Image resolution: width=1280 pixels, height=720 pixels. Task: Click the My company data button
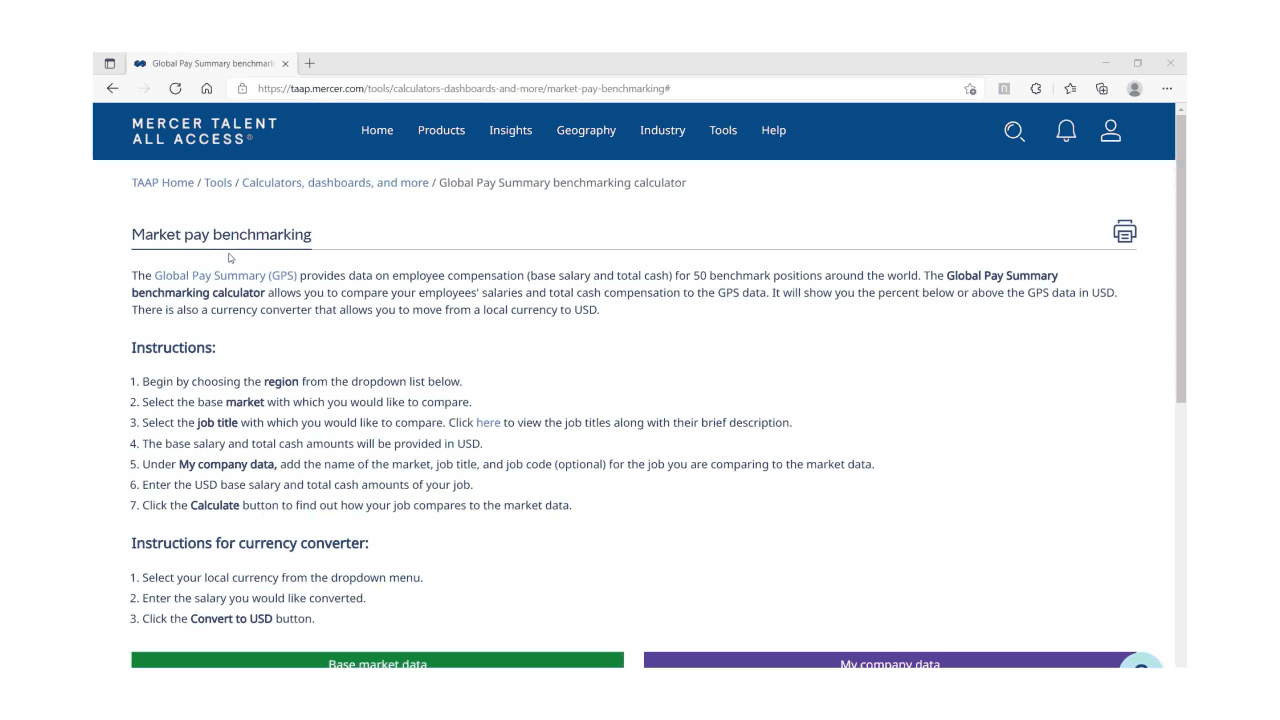[x=889, y=662]
